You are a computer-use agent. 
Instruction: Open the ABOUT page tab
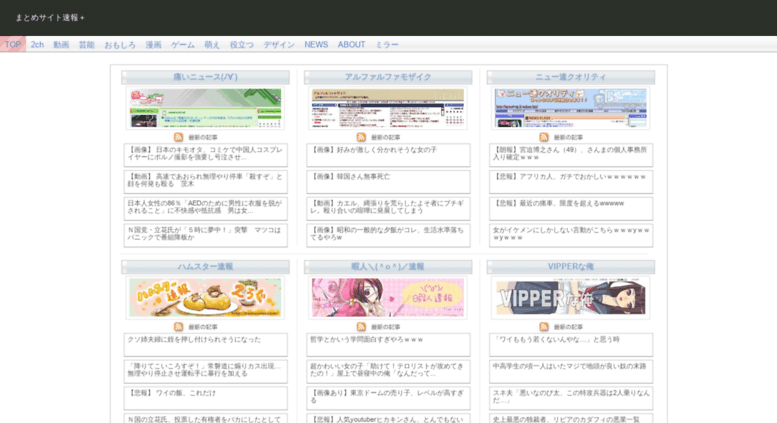(x=351, y=45)
